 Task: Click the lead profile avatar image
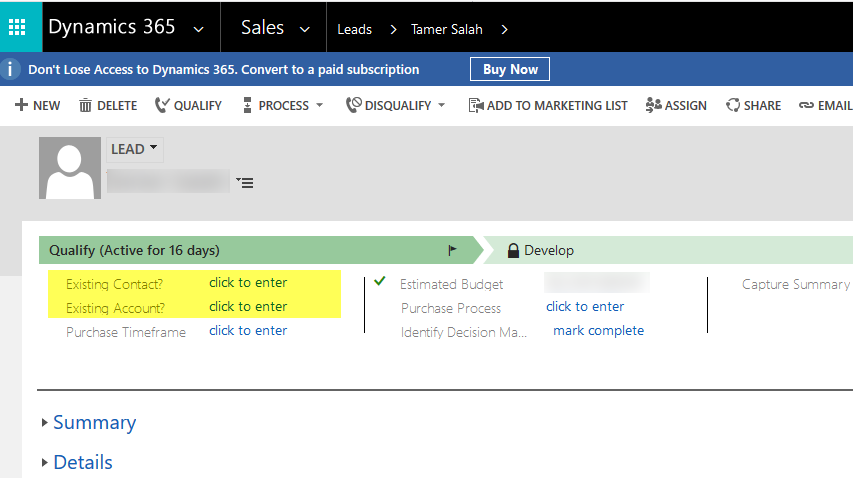(70, 168)
